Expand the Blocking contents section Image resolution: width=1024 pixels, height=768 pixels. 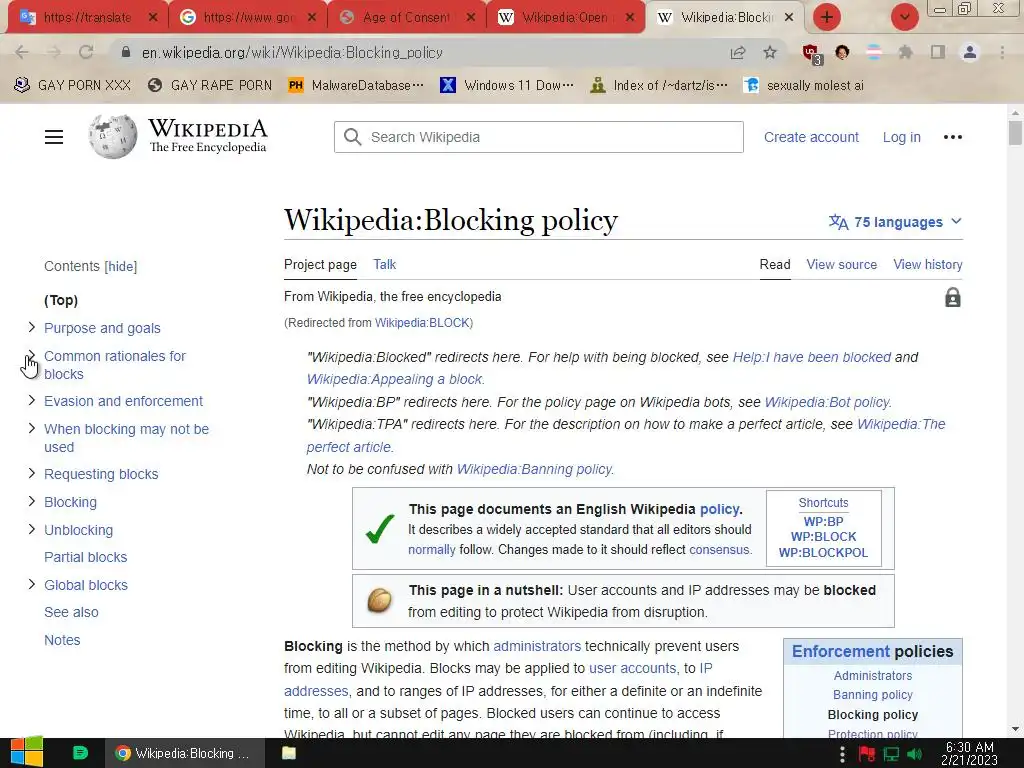[x=31, y=502]
